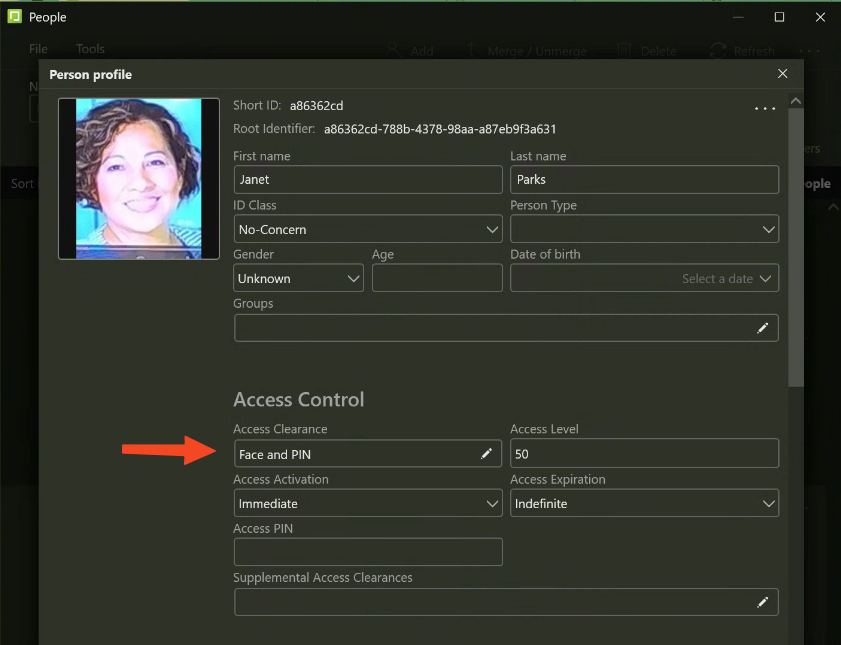This screenshot has width=841, height=645.
Task: Click the Refresh icon in the toolbar
Action: pos(718,50)
